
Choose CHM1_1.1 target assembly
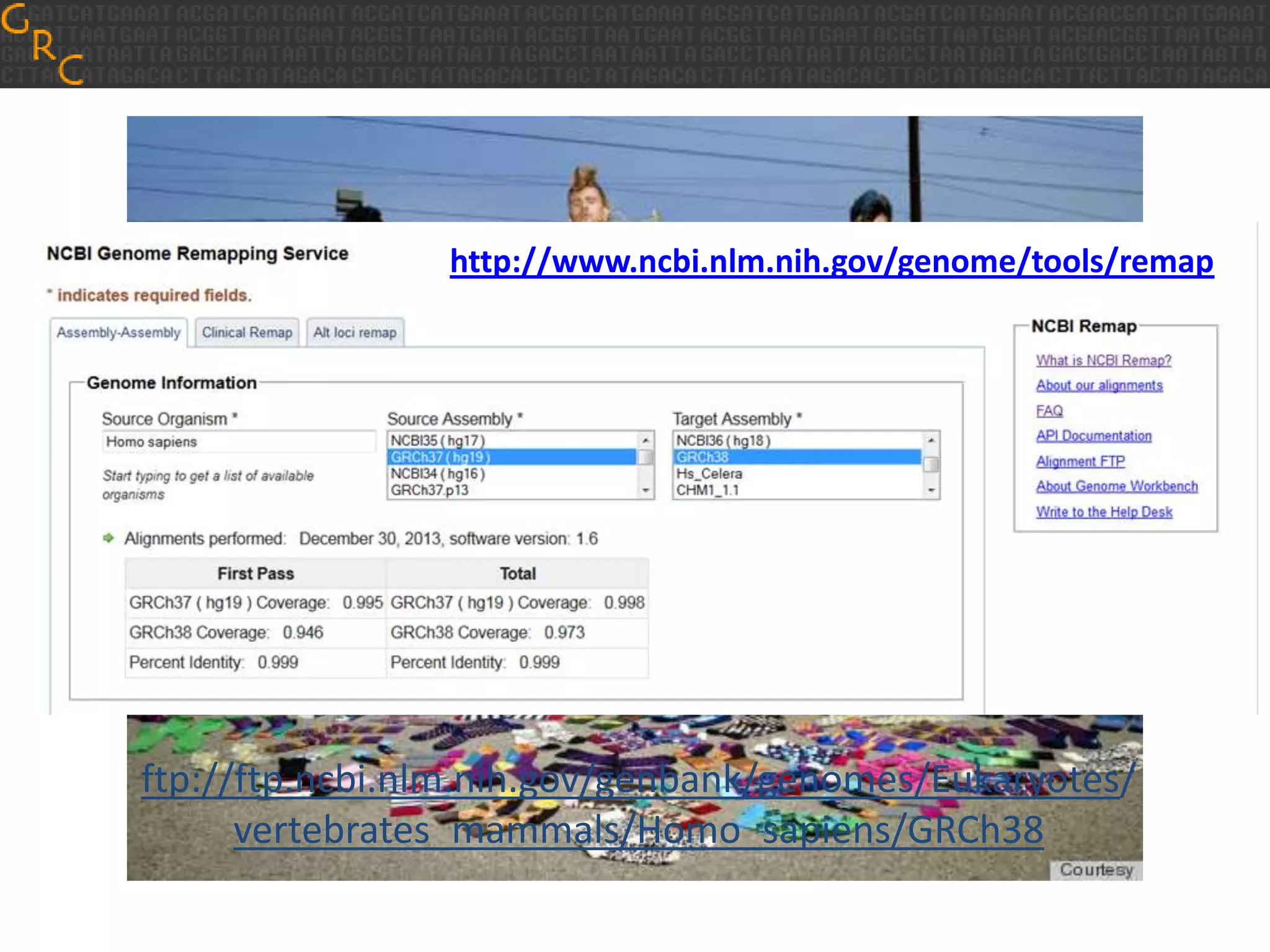click(x=797, y=490)
